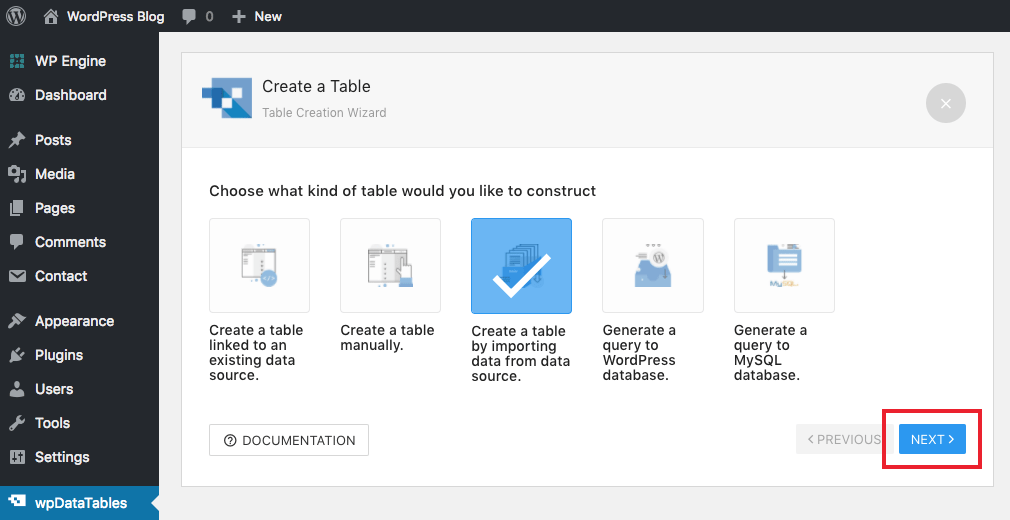Click the plus icon beside New

click(x=239, y=17)
